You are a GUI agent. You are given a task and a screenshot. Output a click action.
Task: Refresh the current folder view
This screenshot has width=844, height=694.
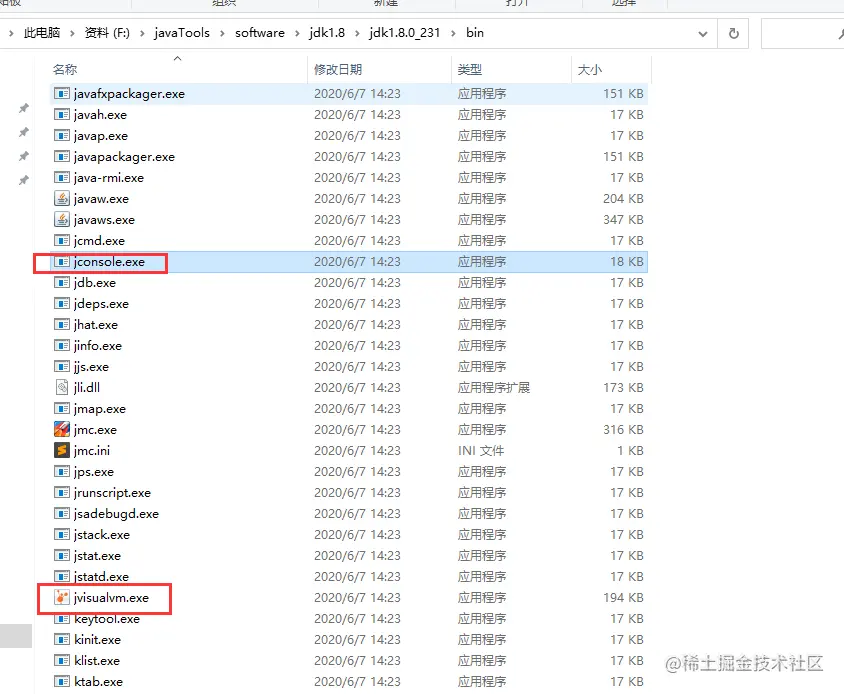pyautogui.click(x=733, y=33)
